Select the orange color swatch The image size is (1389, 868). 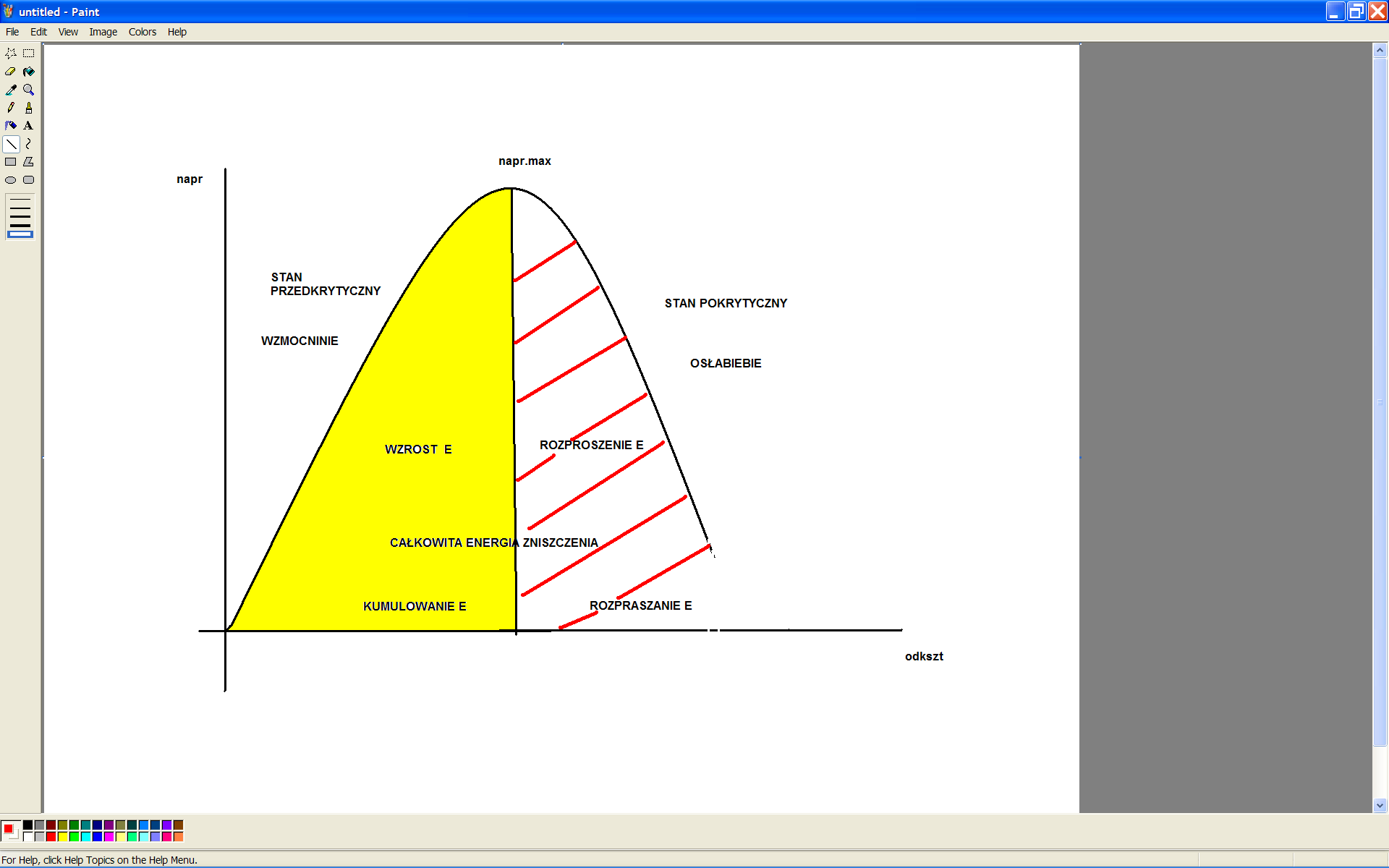coord(178,836)
